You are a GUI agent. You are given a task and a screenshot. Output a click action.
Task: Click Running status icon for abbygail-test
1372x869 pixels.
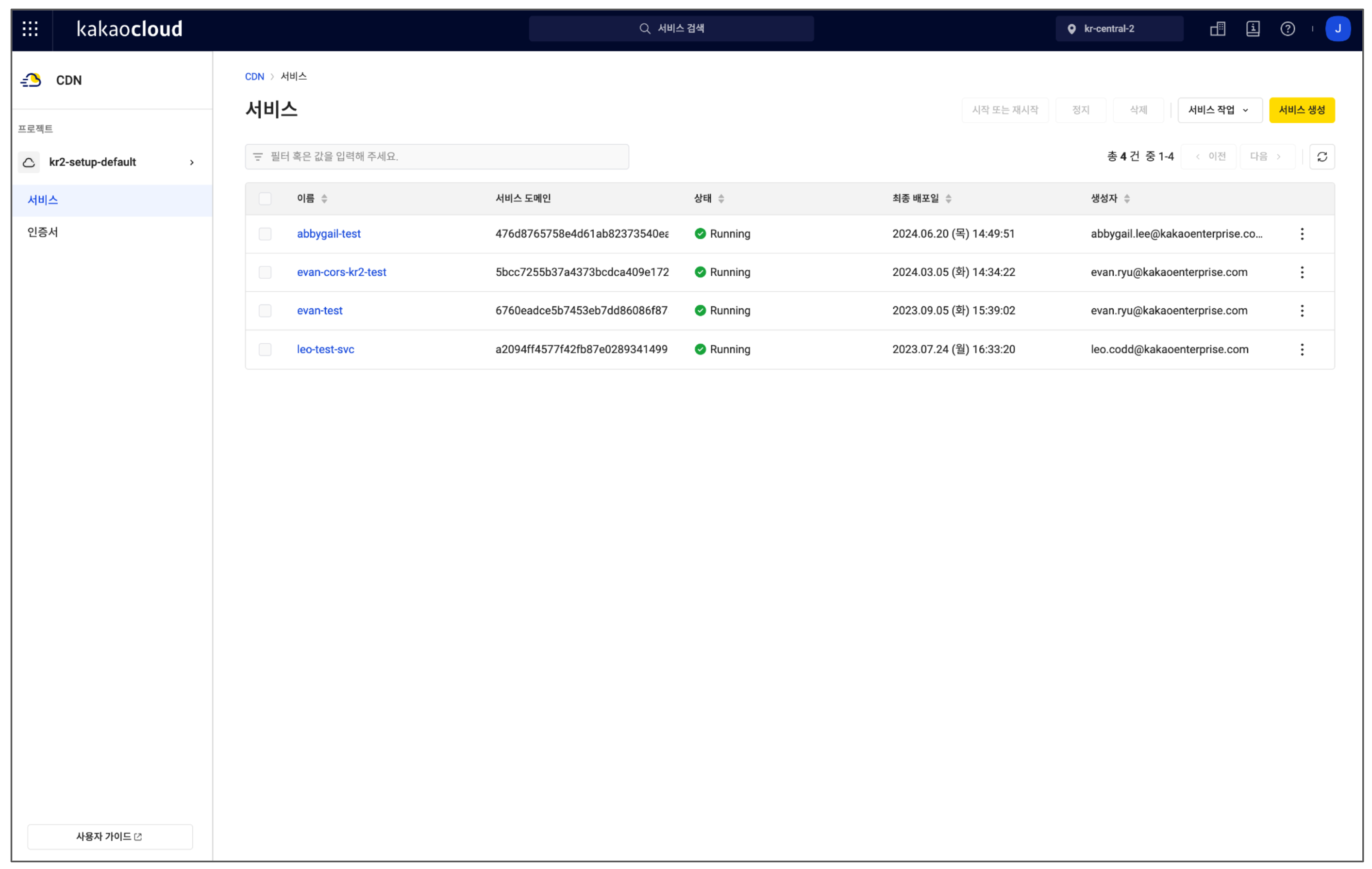point(700,234)
